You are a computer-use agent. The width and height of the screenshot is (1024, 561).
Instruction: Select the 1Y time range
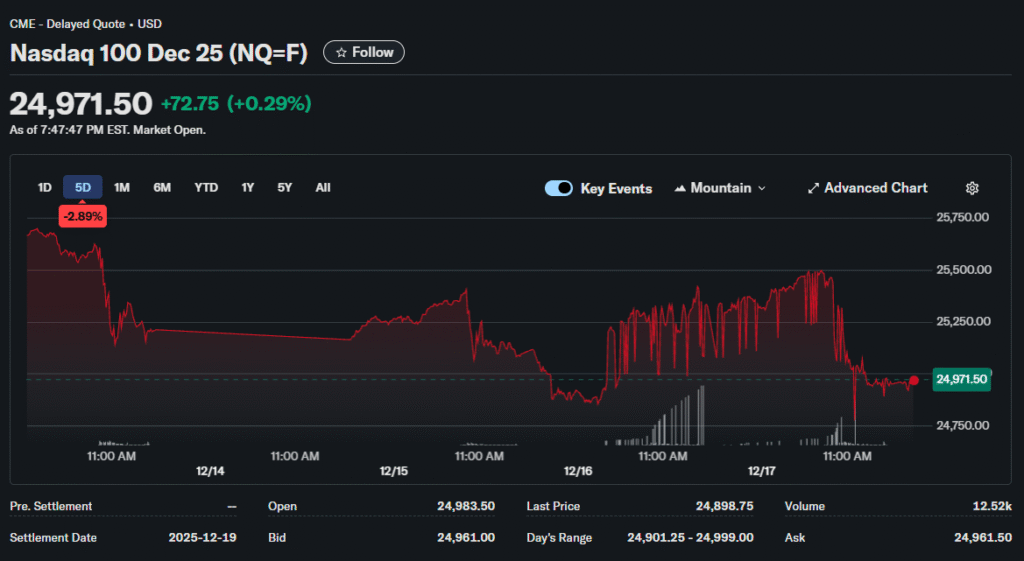tap(247, 187)
